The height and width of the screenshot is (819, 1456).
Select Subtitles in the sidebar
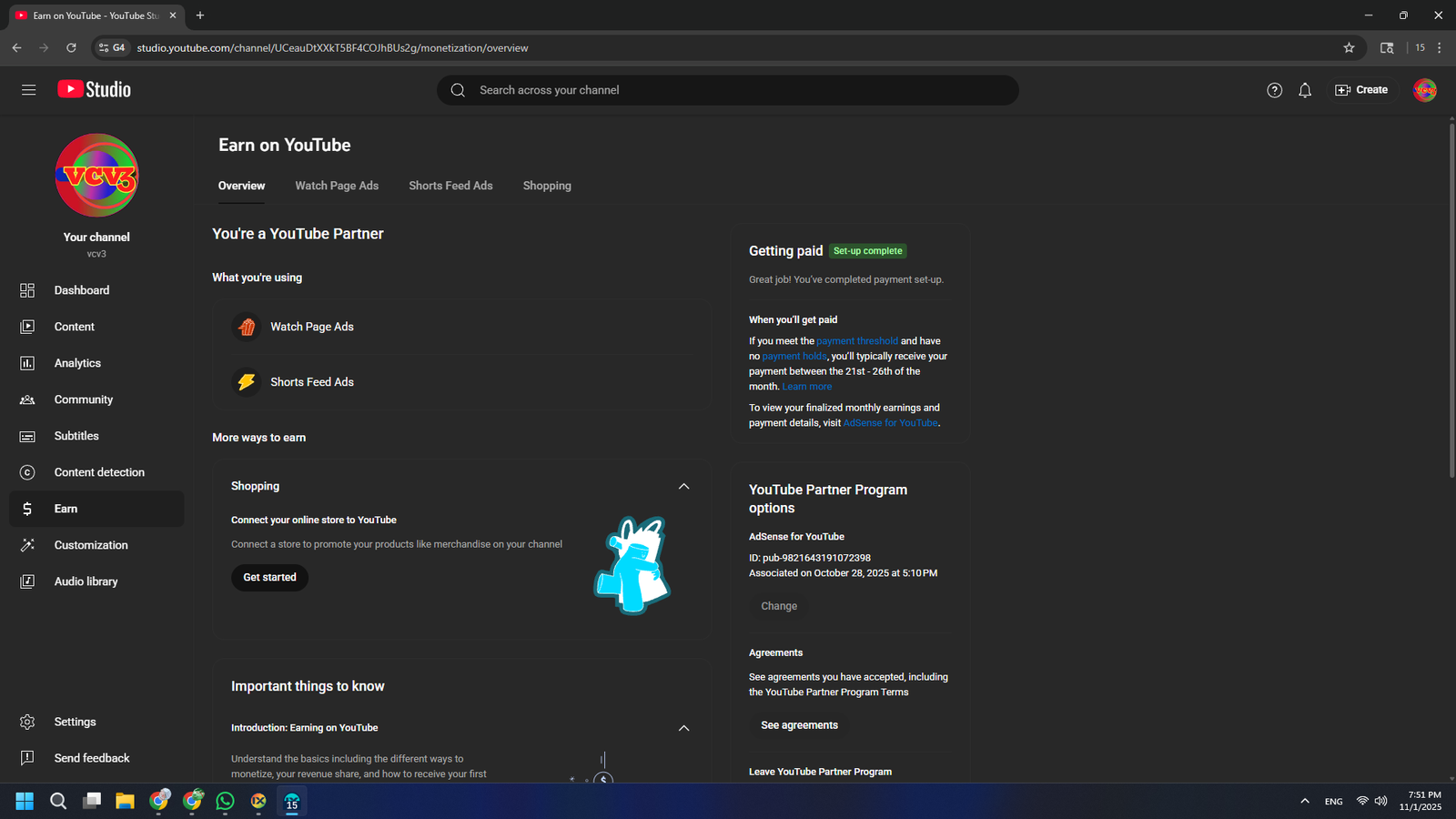(96, 436)
